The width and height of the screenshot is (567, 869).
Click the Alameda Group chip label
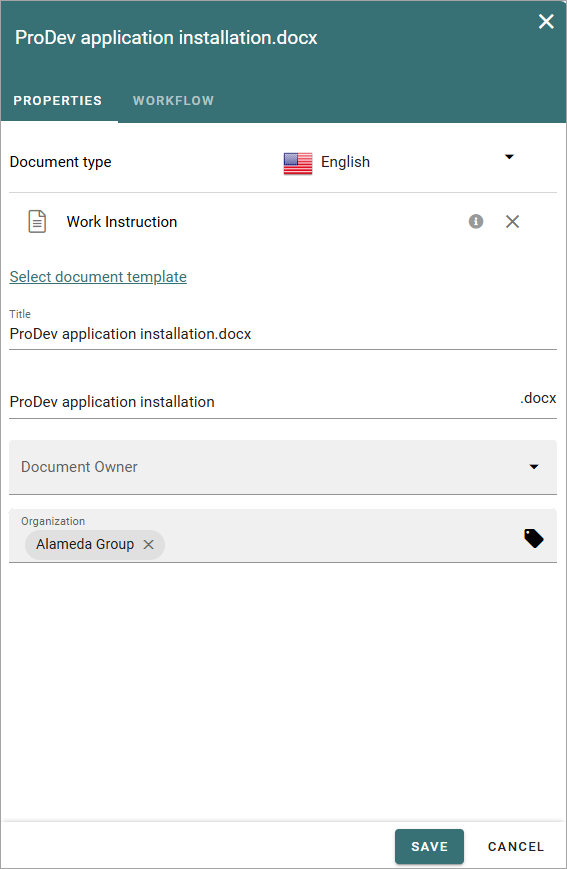pos(85,545)
